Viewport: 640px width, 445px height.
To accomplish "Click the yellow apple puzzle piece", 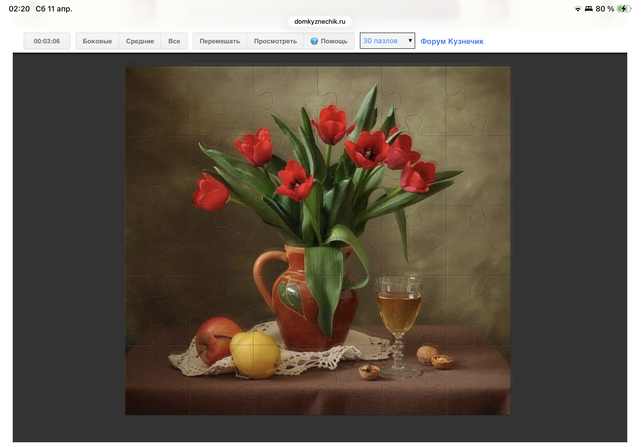I will (x=255, y=355).
